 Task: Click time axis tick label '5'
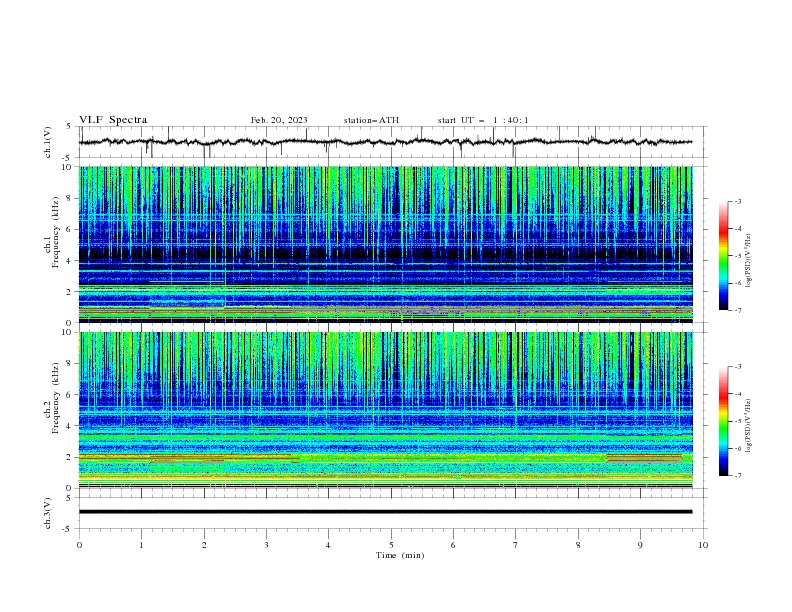391,545
